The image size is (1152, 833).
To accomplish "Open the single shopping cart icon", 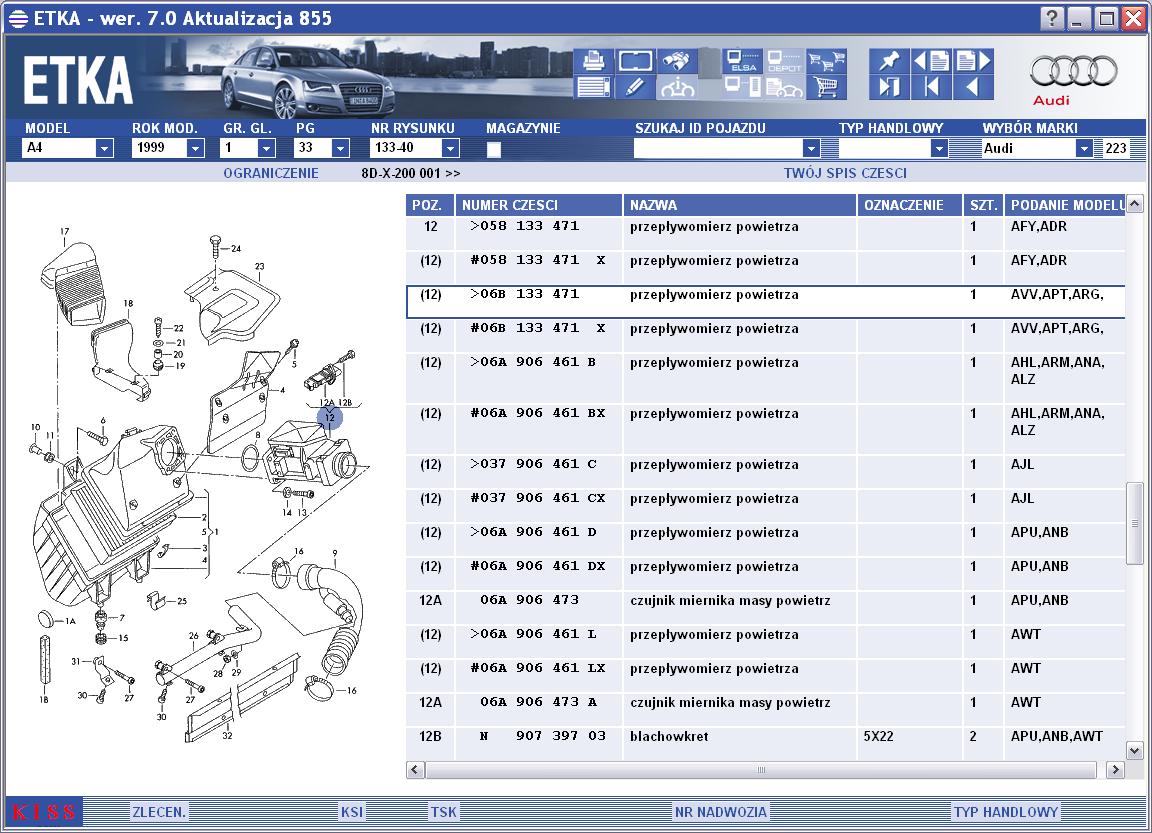I will [826, 87].
